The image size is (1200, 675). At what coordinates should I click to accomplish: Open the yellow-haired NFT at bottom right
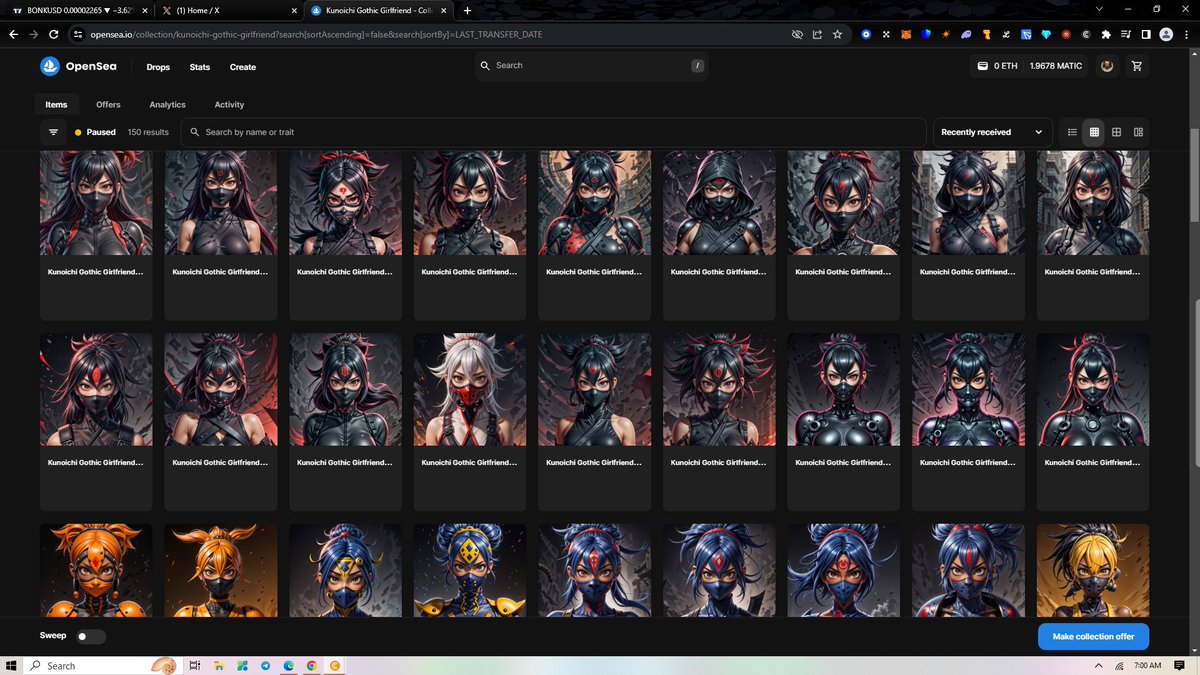pyautogui.click(x=1093, y=570)
